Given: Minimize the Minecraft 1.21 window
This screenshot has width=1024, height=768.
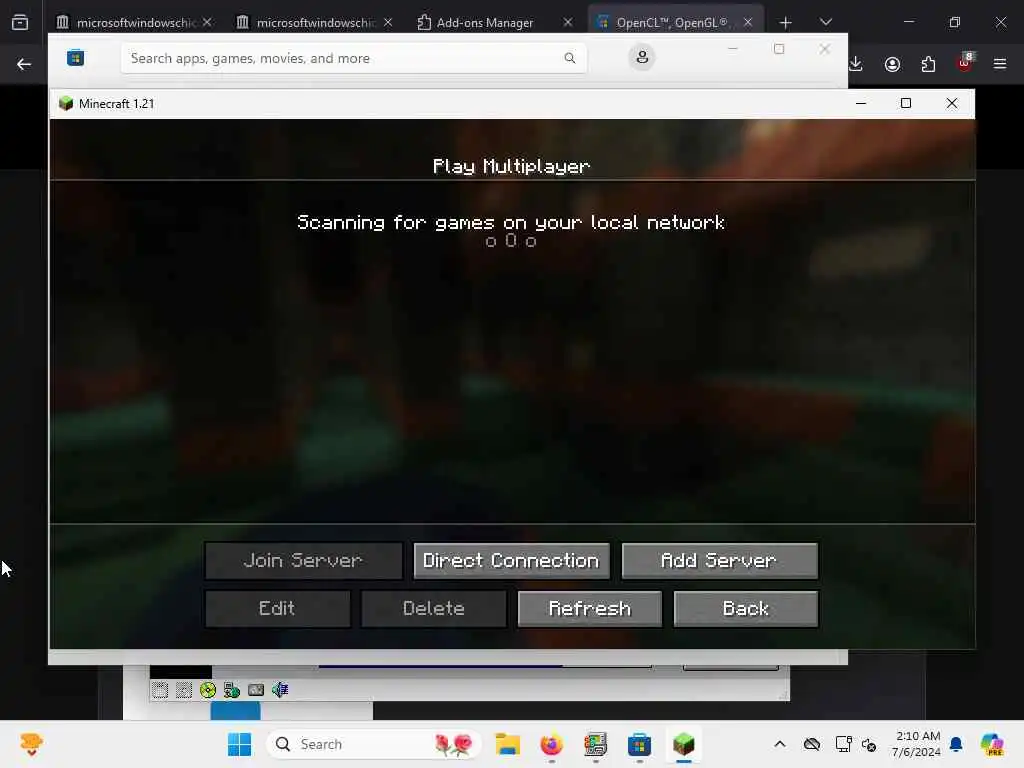Looking at the screenshot, I should (x=861, y=103).
